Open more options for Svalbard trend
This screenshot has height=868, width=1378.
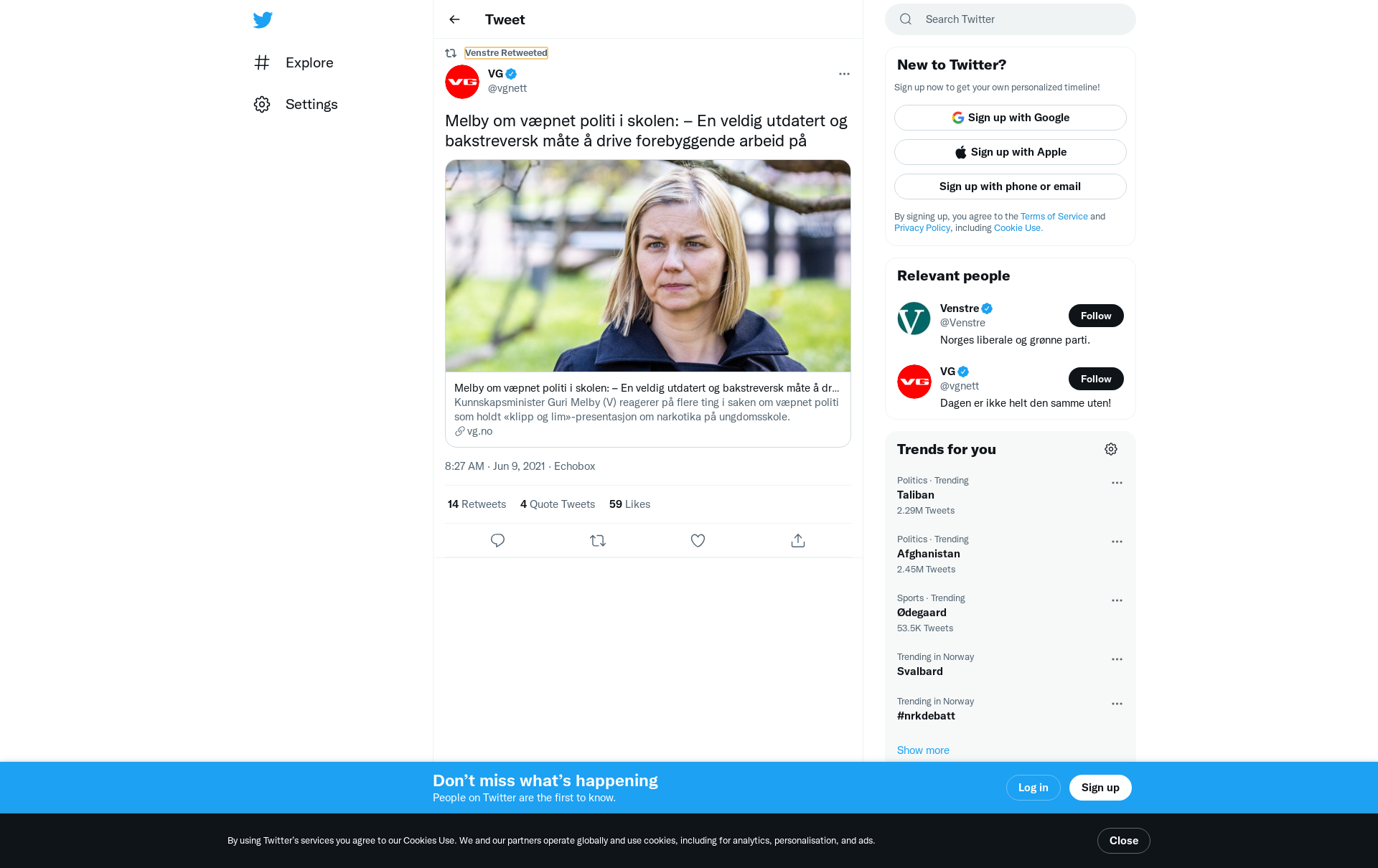(1117, 659)
